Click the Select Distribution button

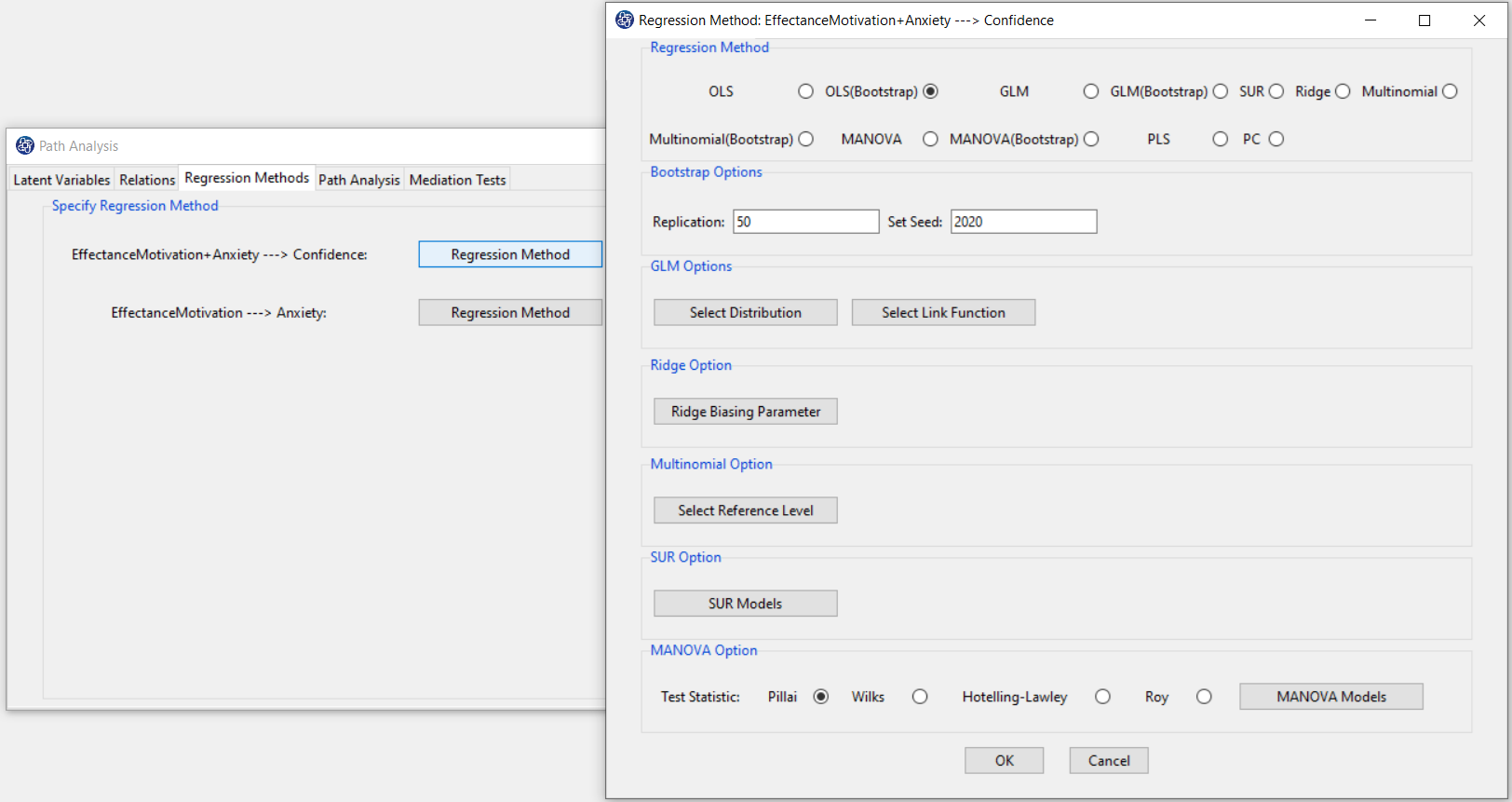(x=746, y=313)
